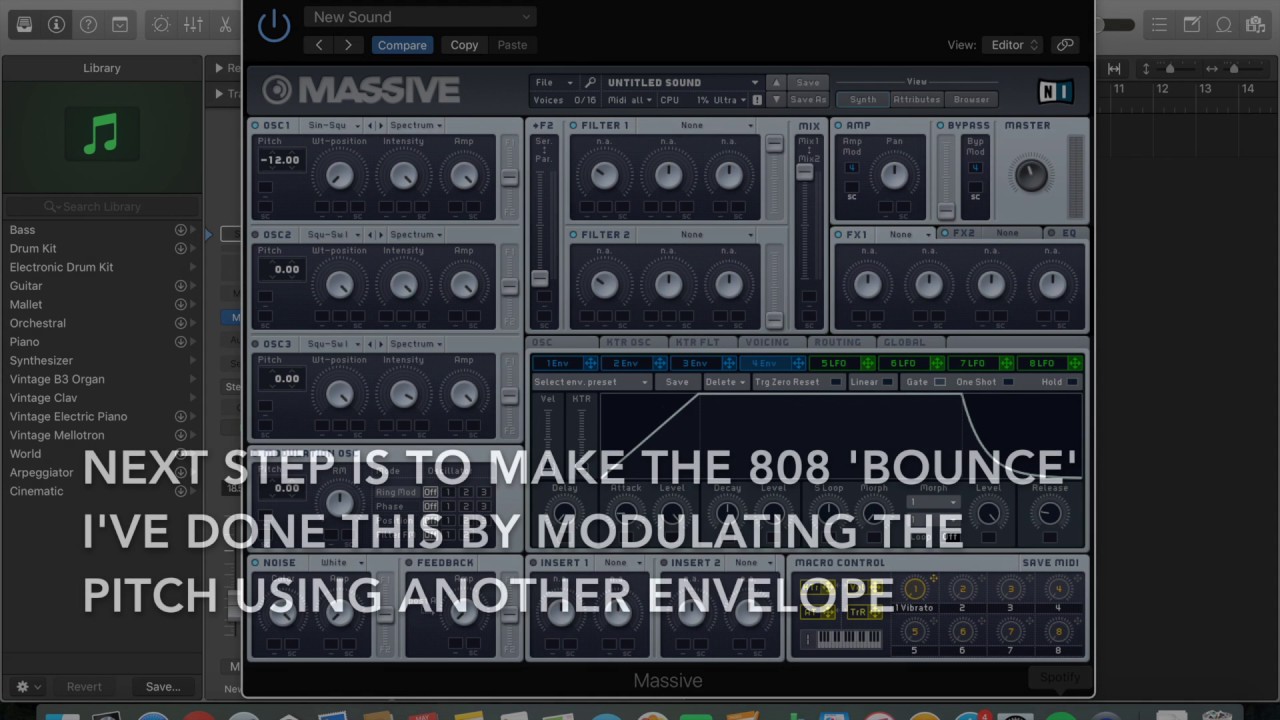Open the Quick Help question mark icon
The image size is (1280, 720).
point(88,25)
